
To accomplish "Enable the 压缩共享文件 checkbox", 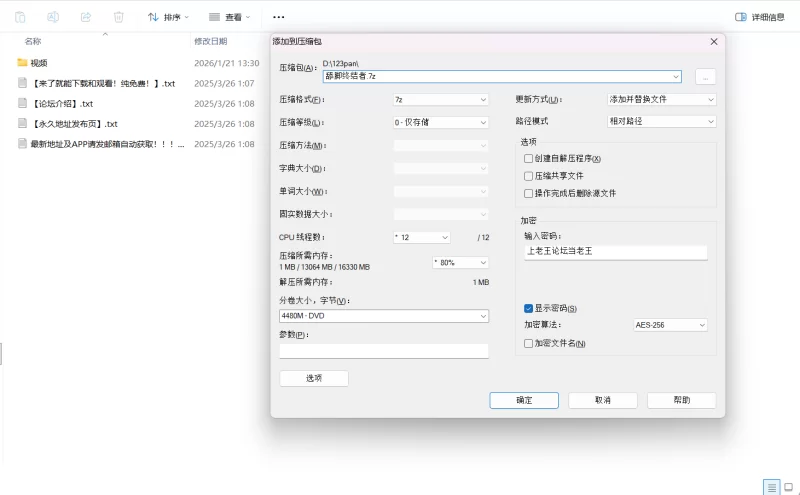I will point(529,176).
